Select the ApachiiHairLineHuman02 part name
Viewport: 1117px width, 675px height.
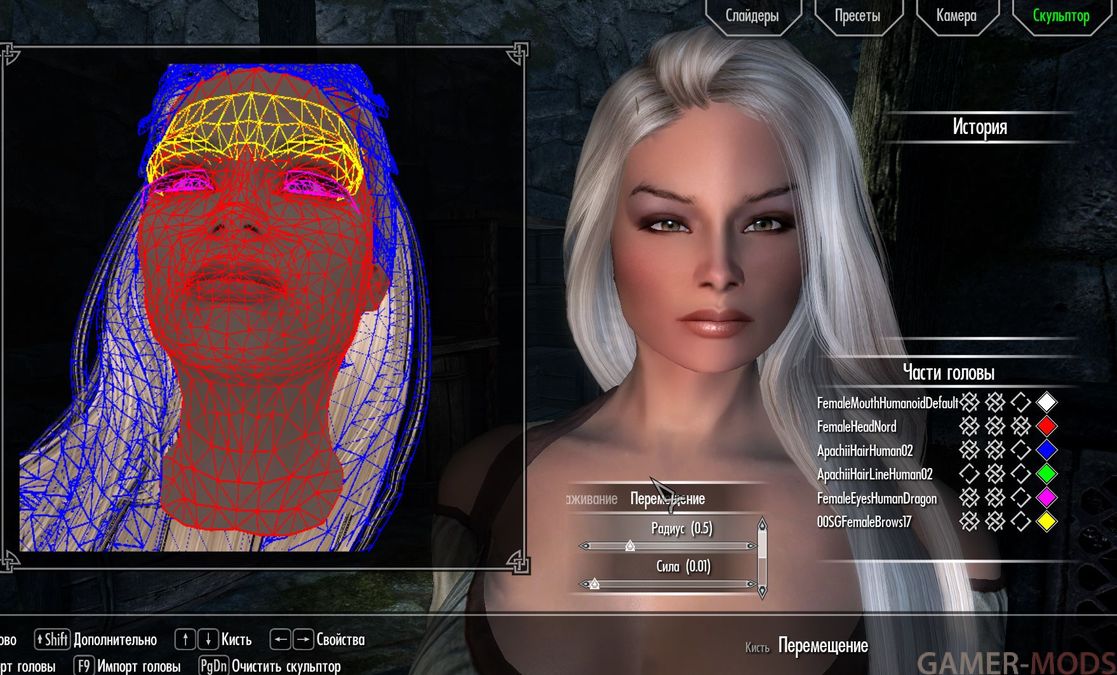click(874, 474)
